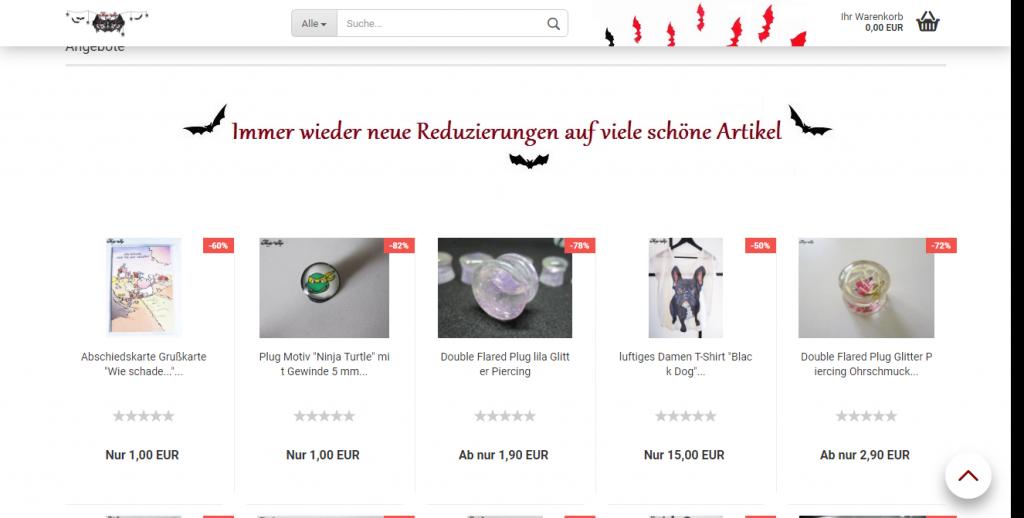Focus the Suche search field
The image size is (1024, 518).
click(x=441, y=24)
